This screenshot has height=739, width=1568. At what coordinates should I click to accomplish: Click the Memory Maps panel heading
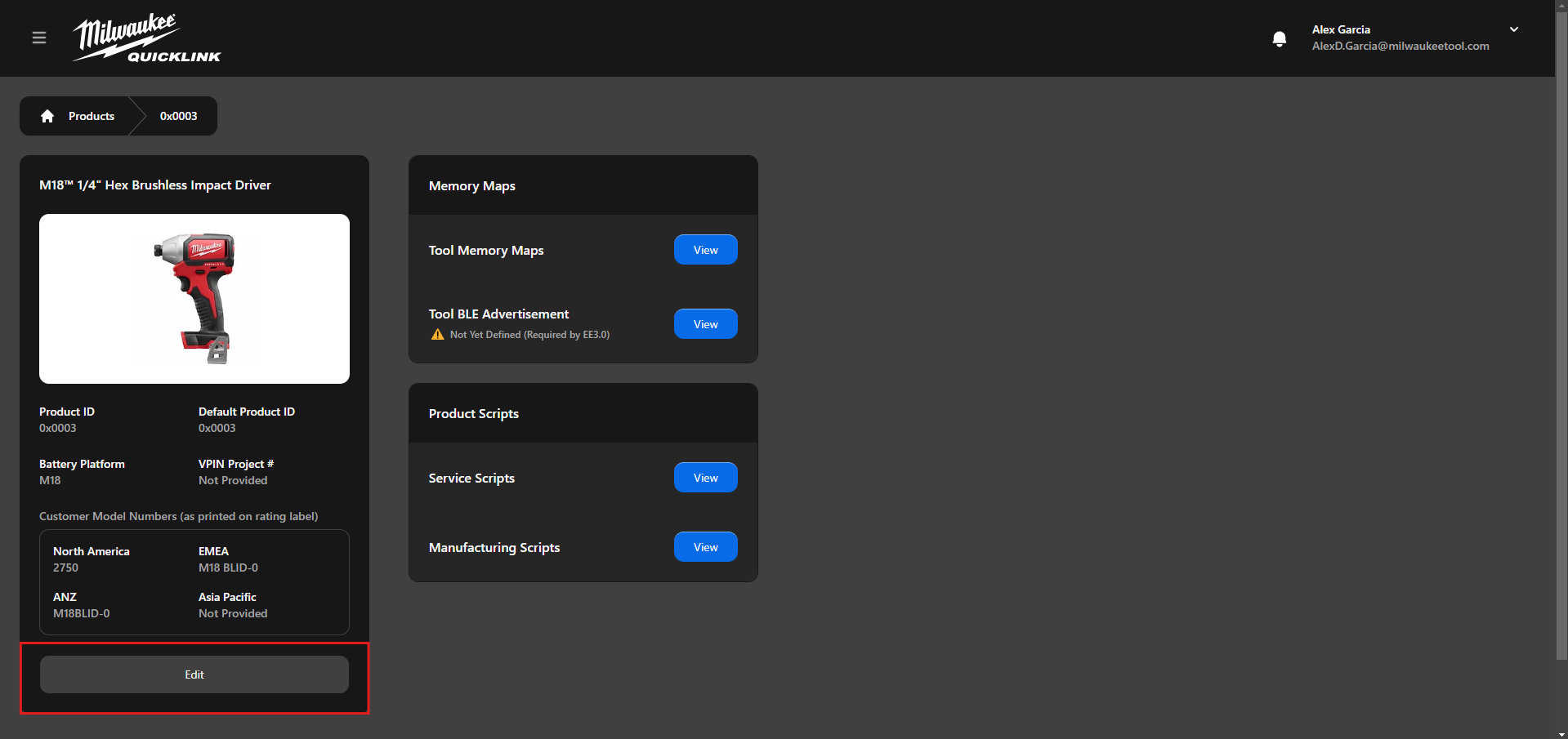pyautogui.click(x=472, y=186)
